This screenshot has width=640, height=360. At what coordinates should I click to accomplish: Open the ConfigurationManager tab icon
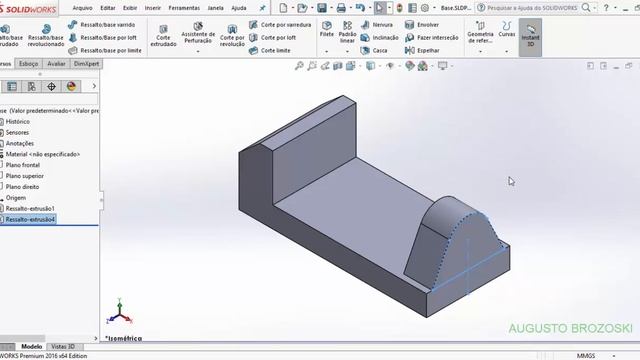coord(31,86)
